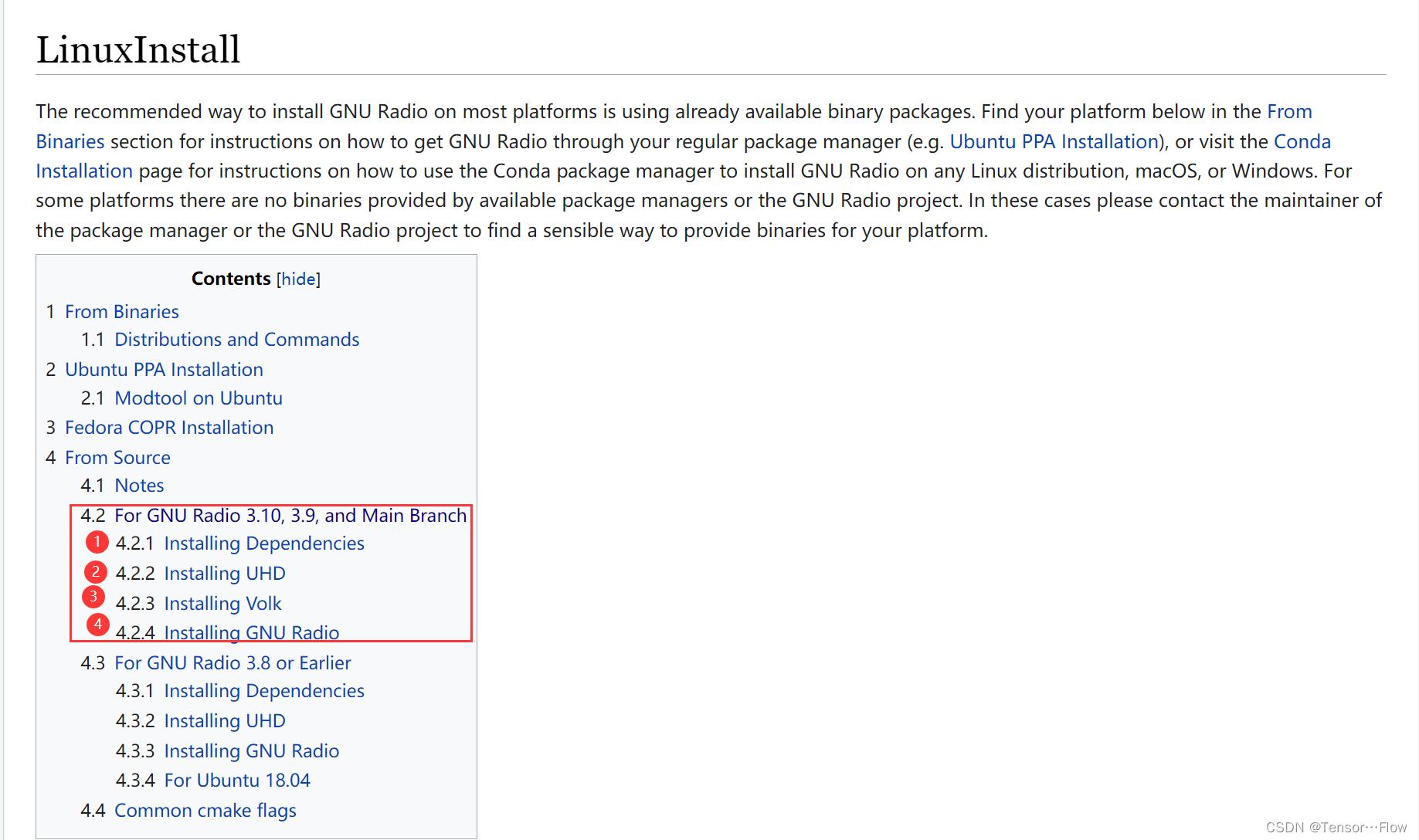Open the 'Conda Installation' link in paragraph
Viewport: 1419px width, 840px height.
(x=1302, y=142)
